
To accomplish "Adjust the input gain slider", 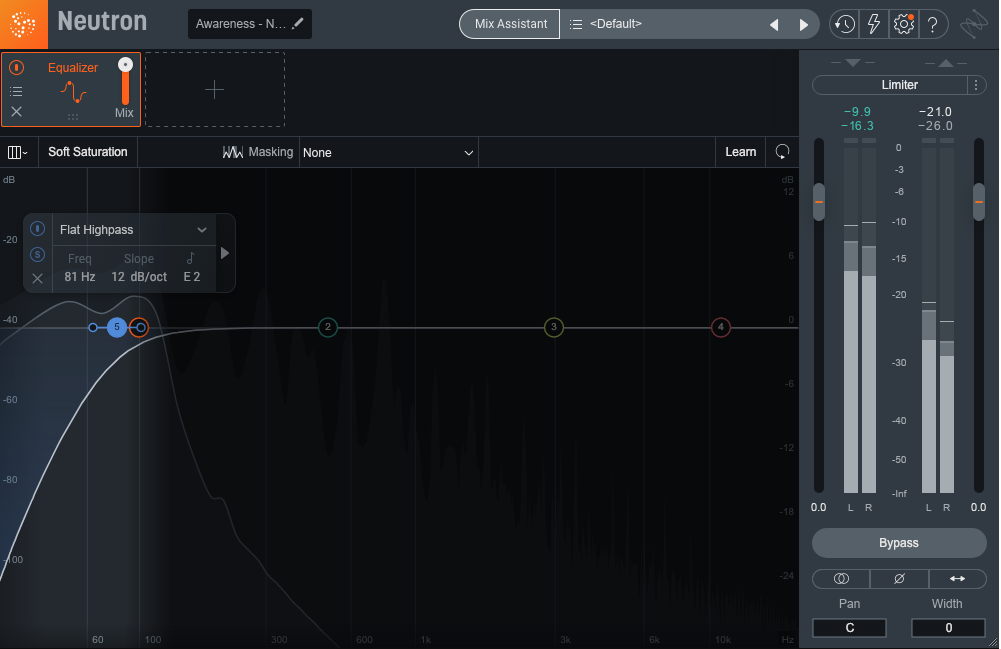I will pos(818,202).
